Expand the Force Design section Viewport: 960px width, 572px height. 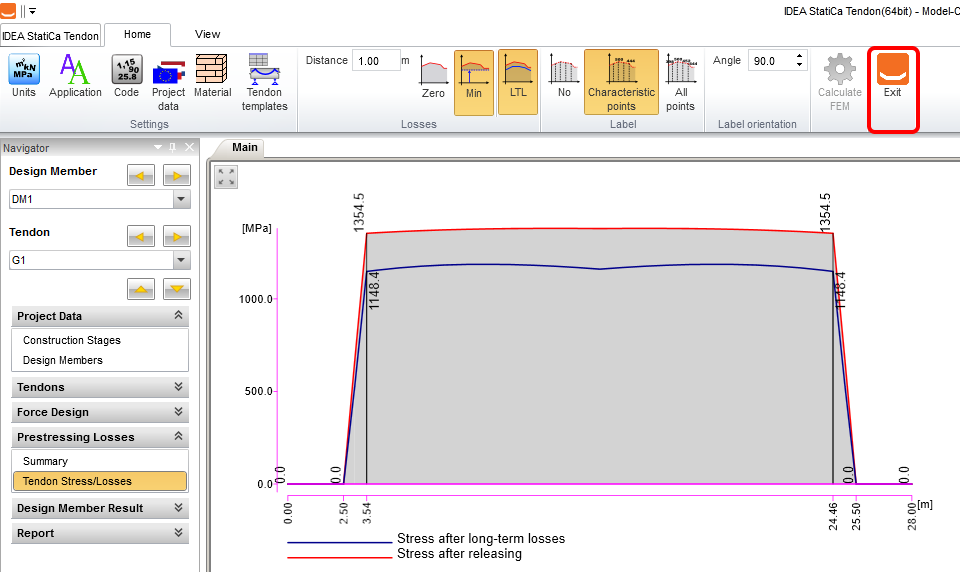point(100,412)
